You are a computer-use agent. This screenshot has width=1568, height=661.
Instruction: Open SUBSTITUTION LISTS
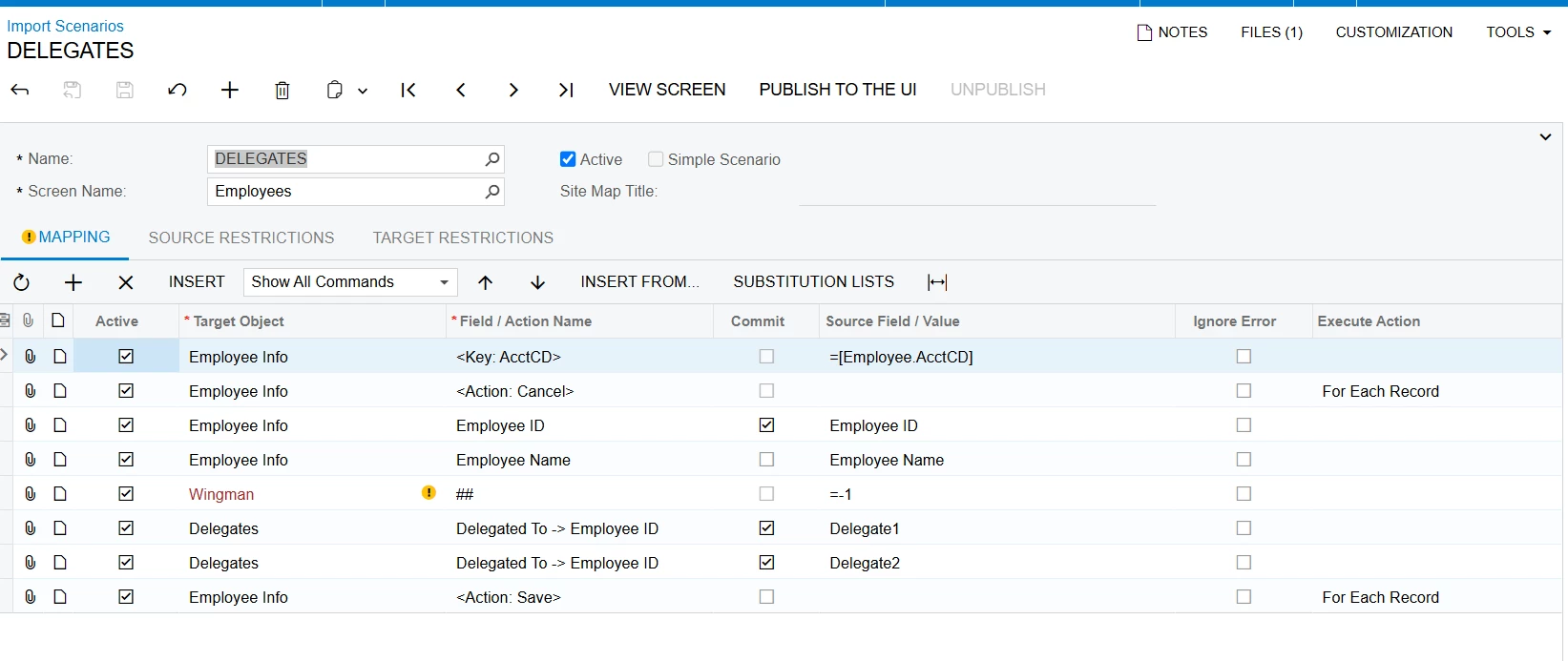[x=813, y=282]
